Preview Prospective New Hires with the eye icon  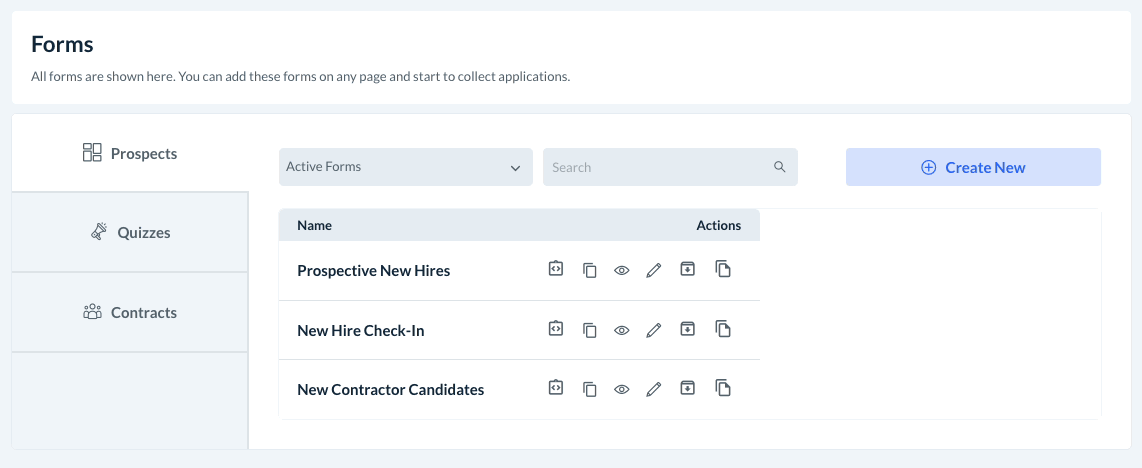(622, 271)
